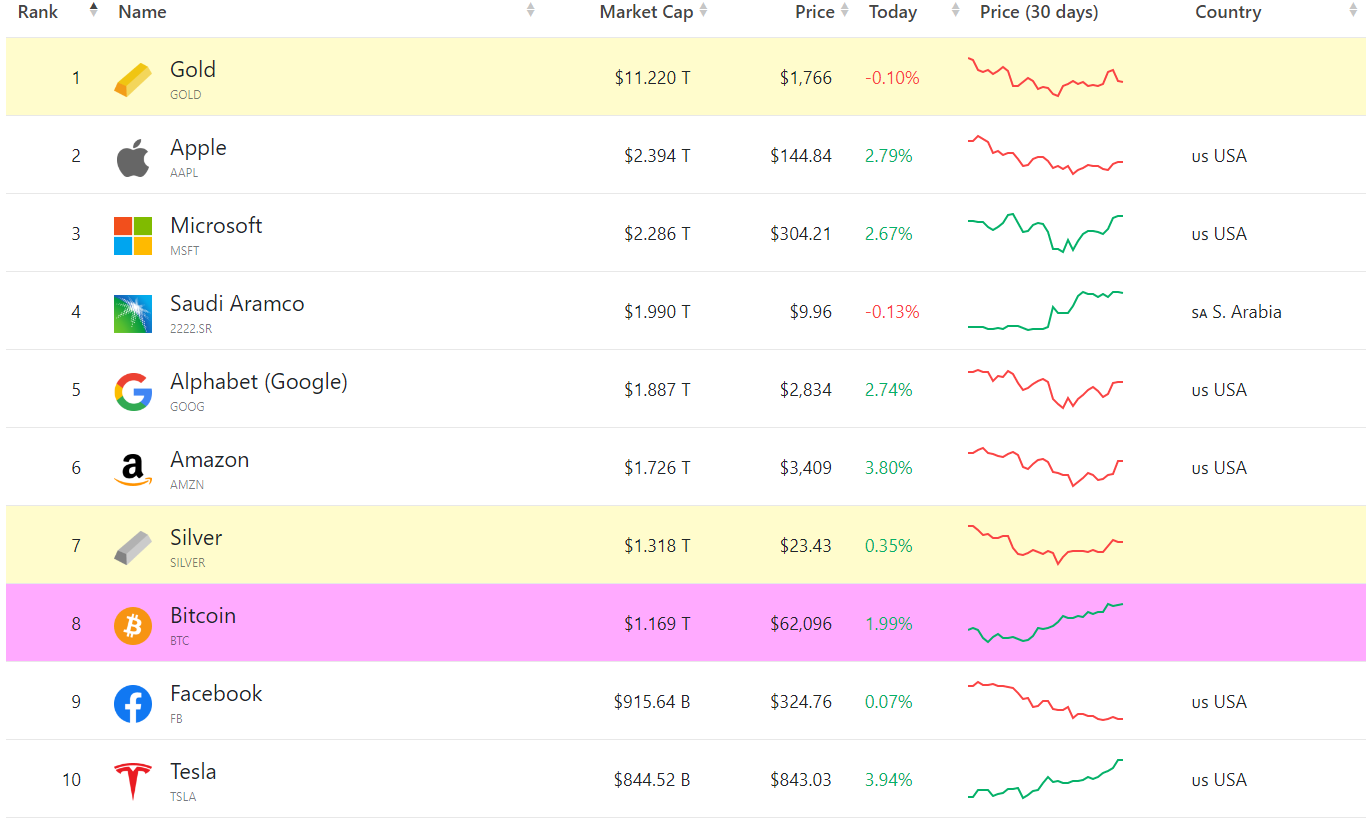View Bitcoin's 30-day price chart

point(1045,623)
